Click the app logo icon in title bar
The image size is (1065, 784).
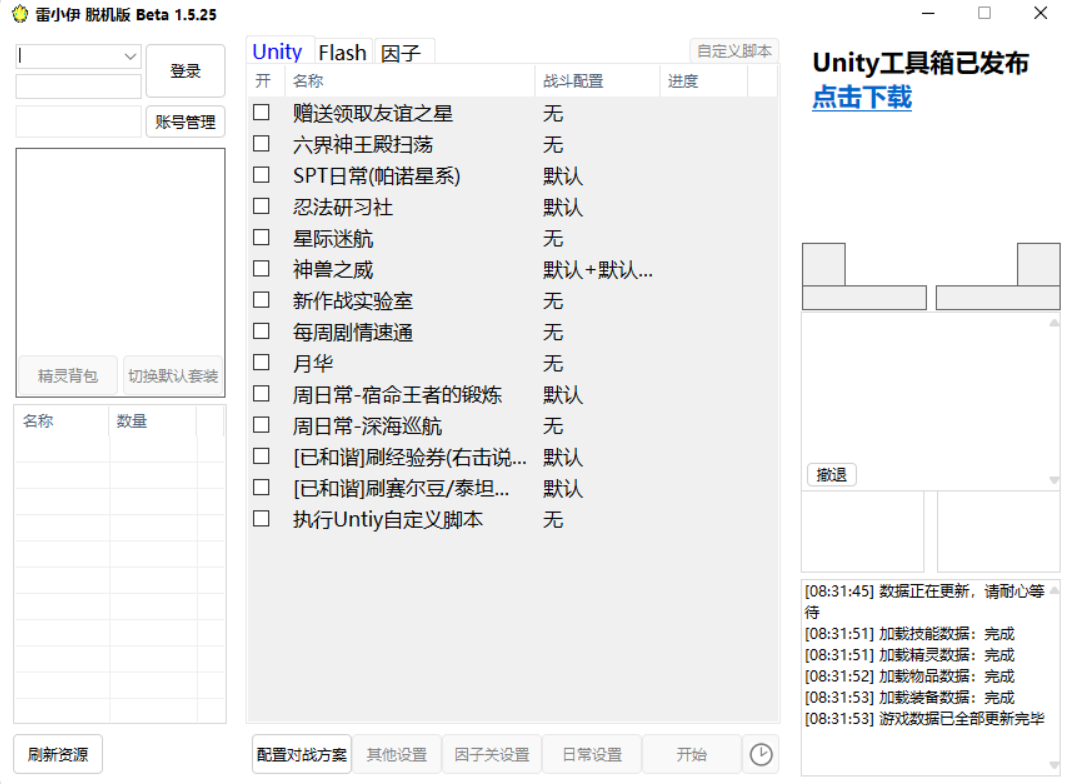pyautogui.click(x=19, y=14)
